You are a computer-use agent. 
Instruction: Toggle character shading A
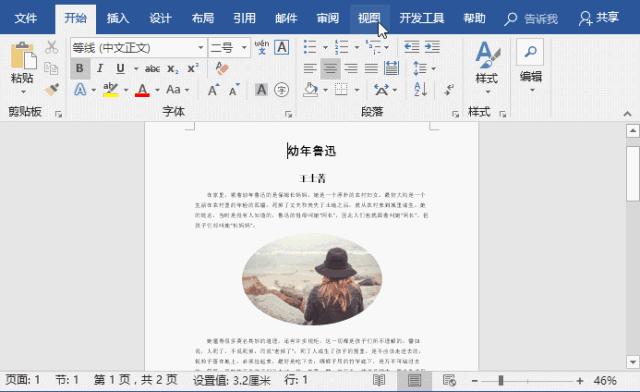(x=261, y=89)
